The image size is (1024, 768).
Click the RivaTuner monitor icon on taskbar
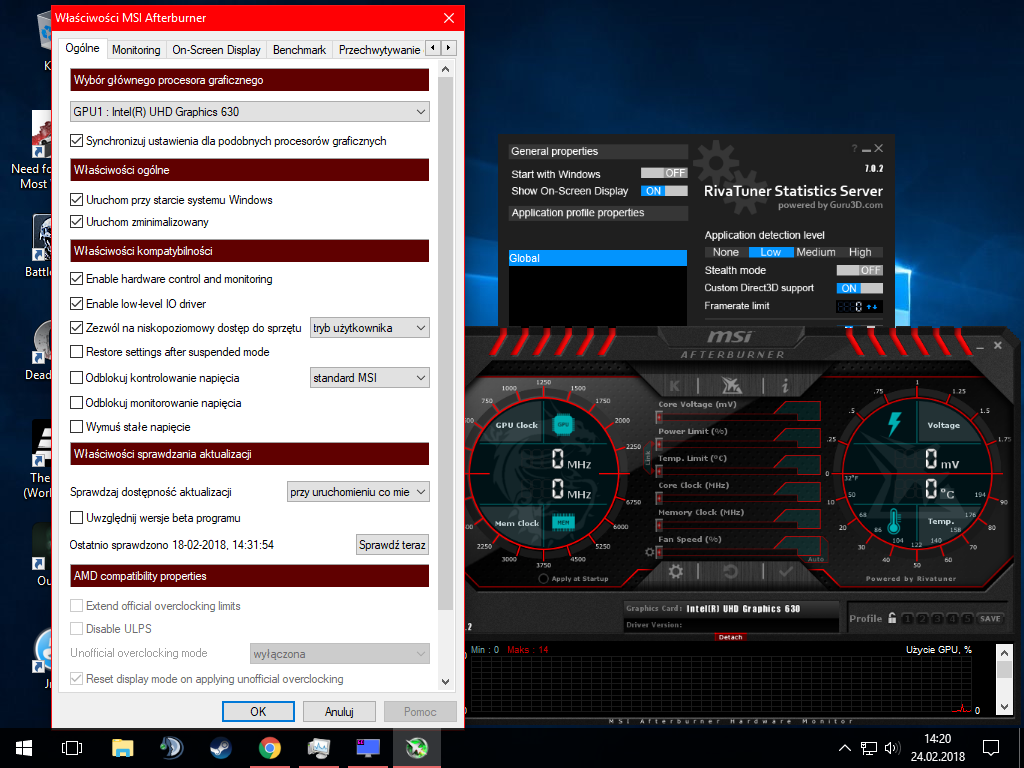[368, 748]
